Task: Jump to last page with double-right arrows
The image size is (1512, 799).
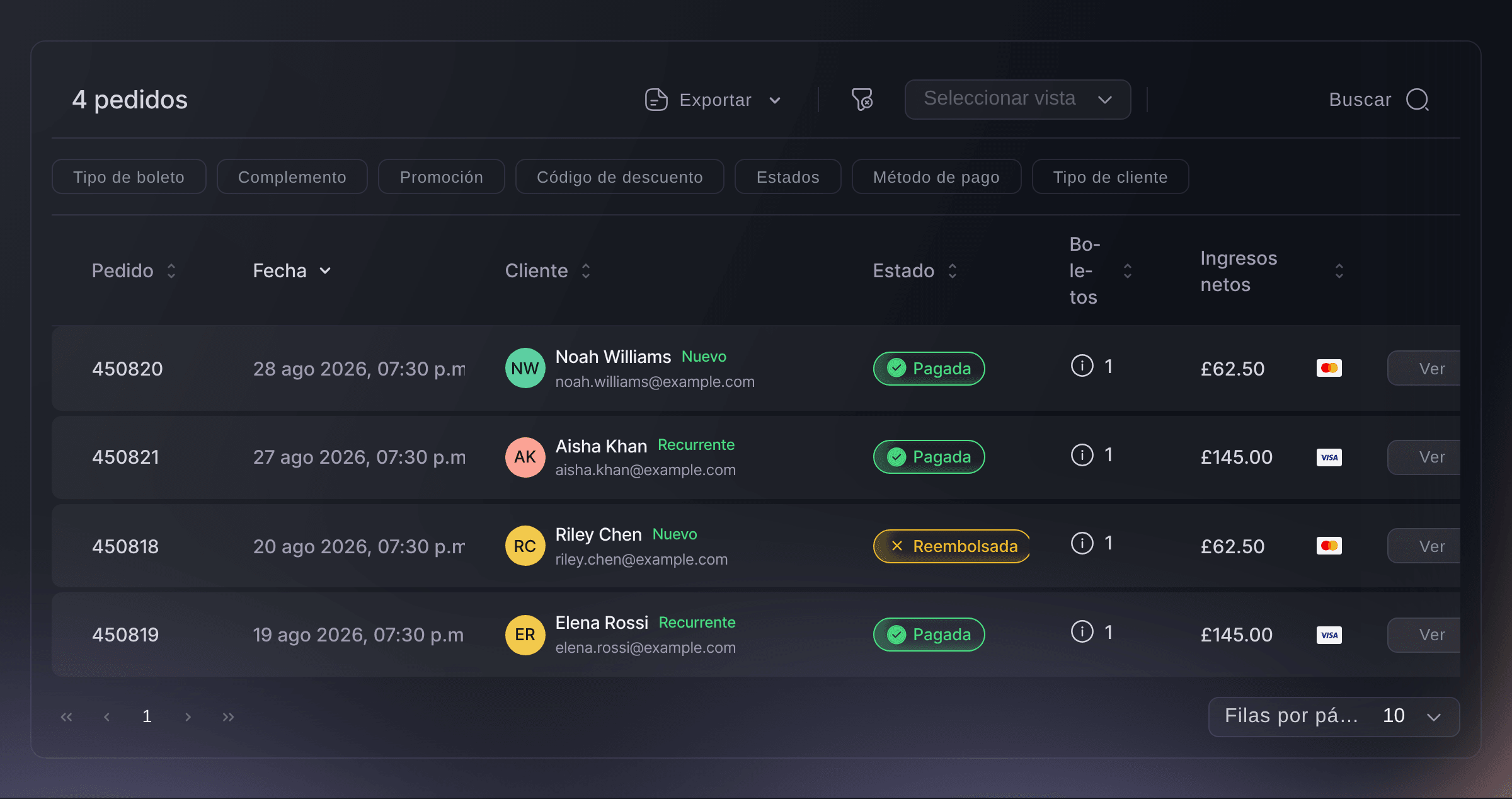Action: (x=228, y=717)
